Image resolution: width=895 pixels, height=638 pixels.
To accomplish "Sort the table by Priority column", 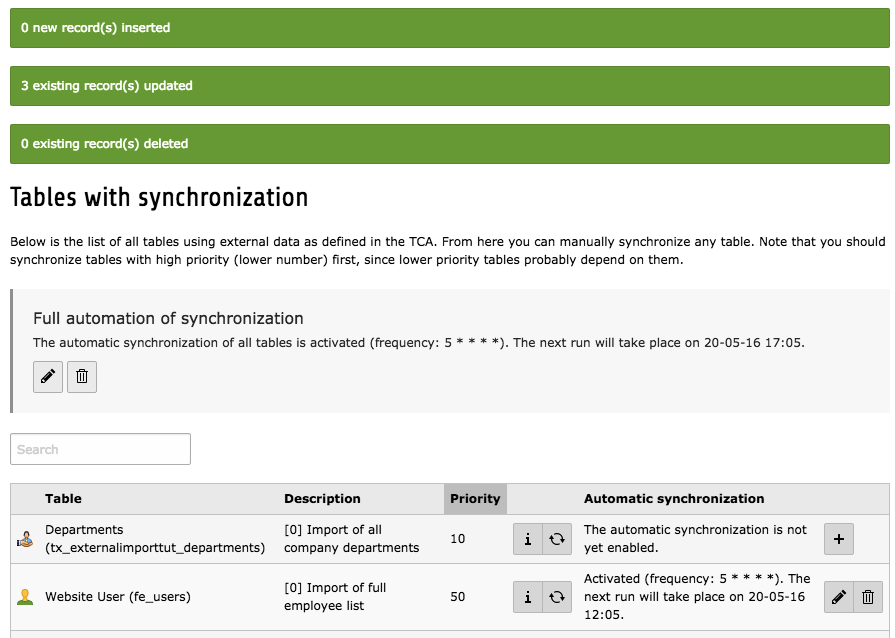I will click(475, 499).
